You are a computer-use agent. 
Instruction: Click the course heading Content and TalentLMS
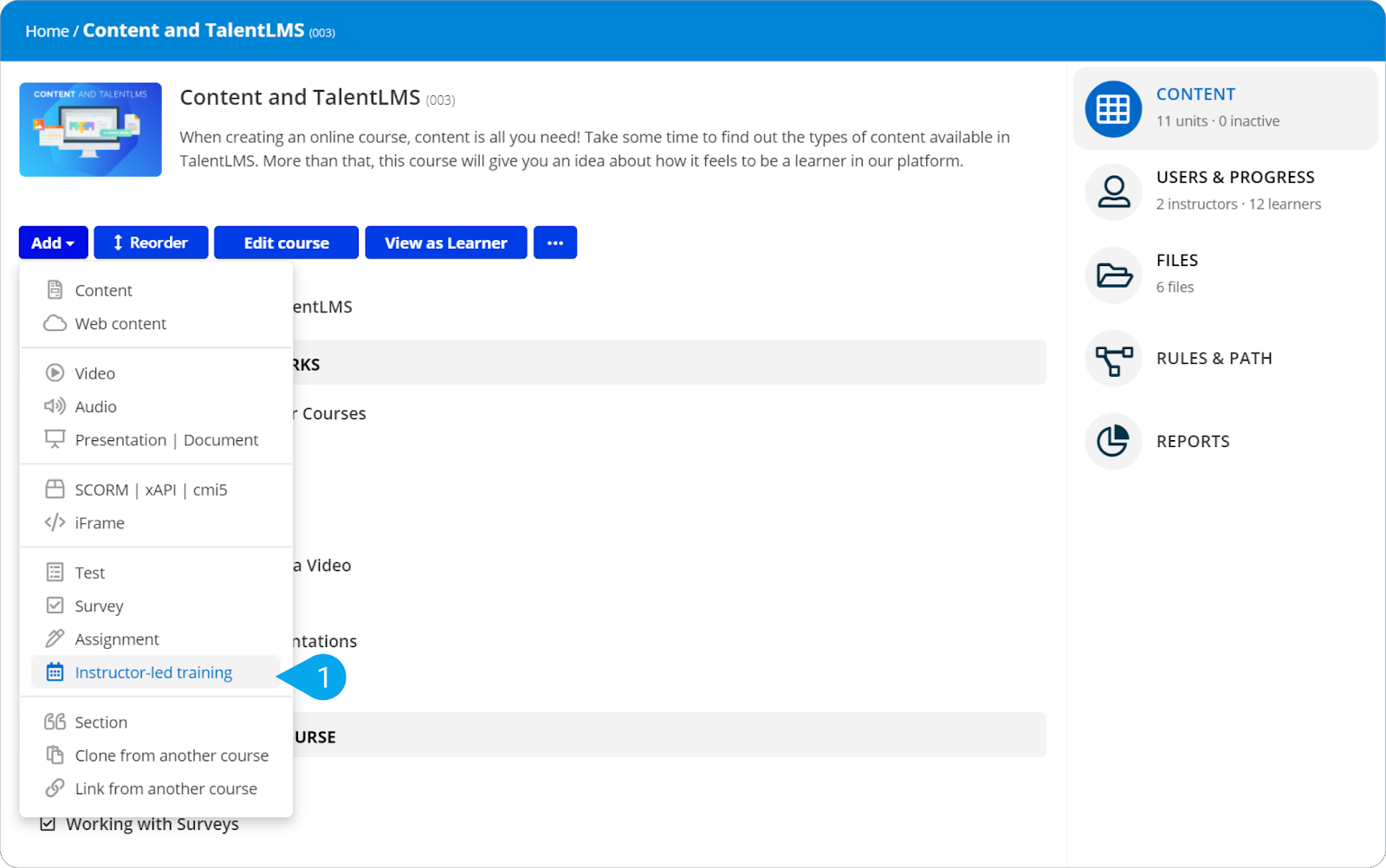pos(300,97)
